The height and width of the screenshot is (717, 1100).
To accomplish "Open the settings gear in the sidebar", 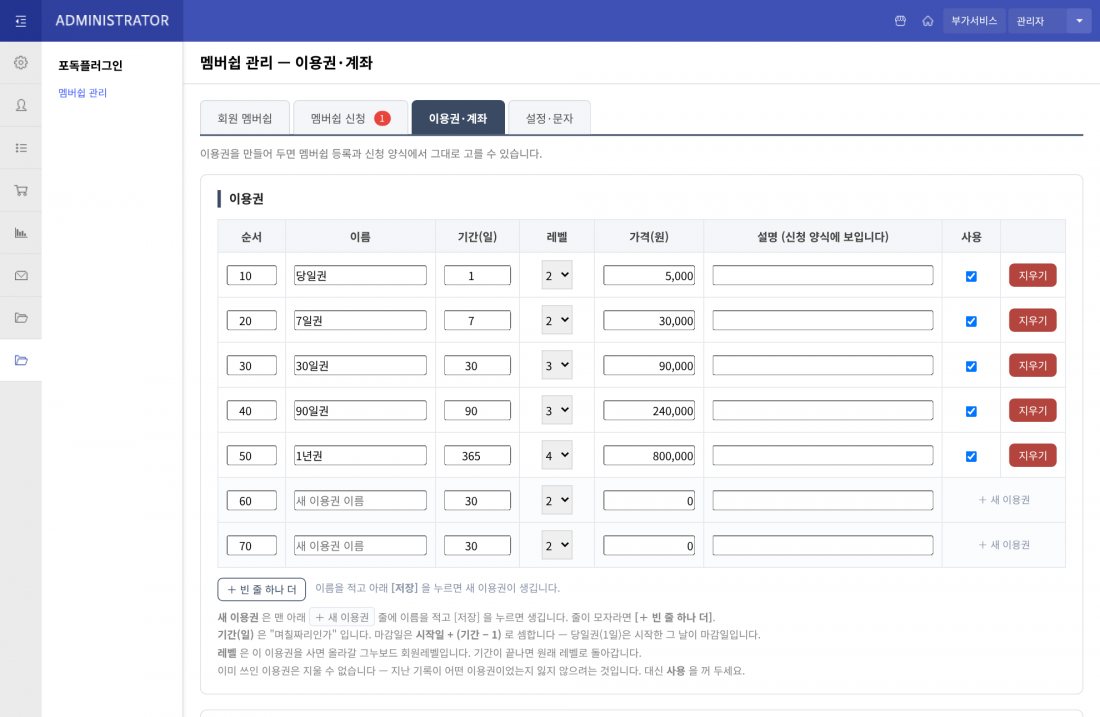I will [21, 62].
